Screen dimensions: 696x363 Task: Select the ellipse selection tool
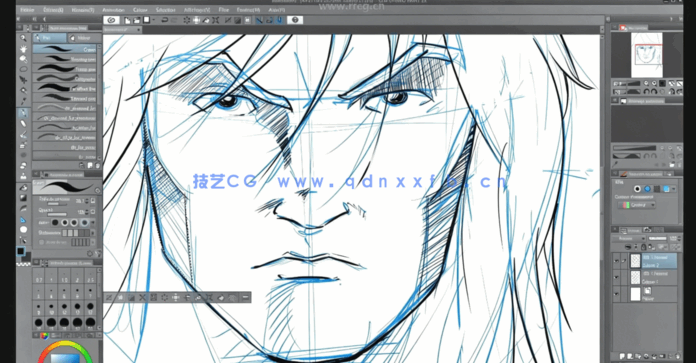[23, 69]
